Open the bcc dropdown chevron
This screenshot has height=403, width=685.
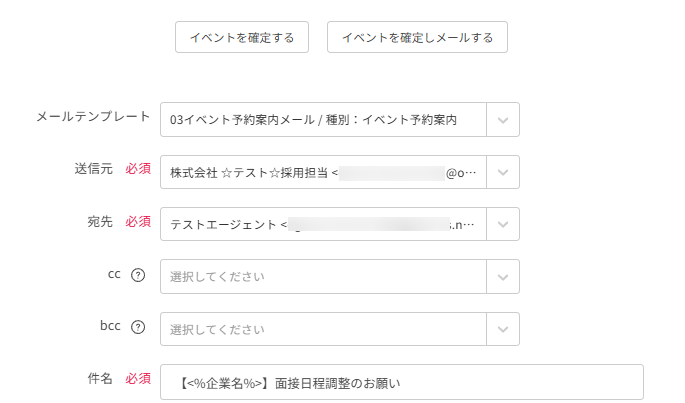click(x=503, y=328)
